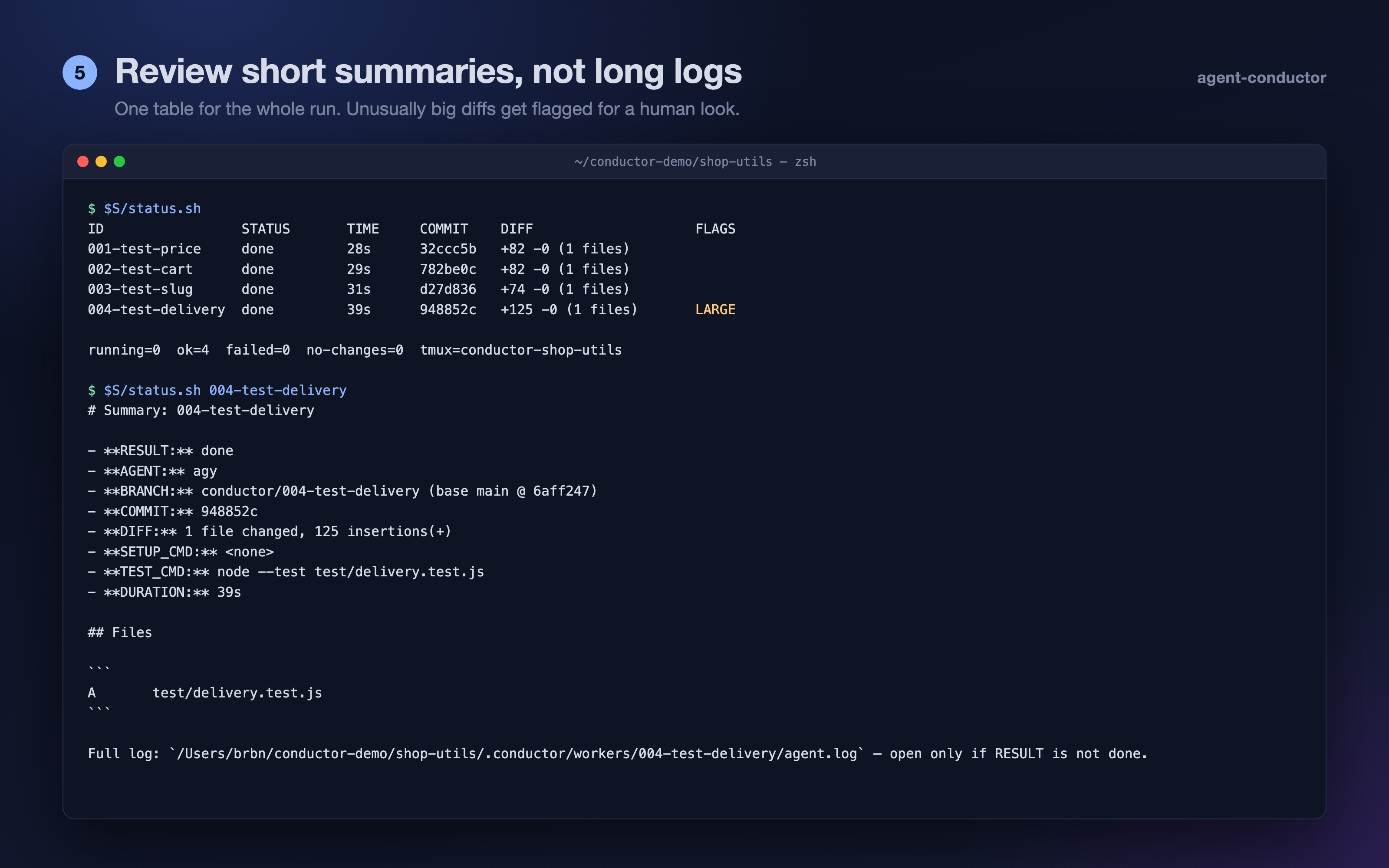This screenshot has height=868, width=1389.
Task: Click the full log agent.log path
Action: point(517,753)
